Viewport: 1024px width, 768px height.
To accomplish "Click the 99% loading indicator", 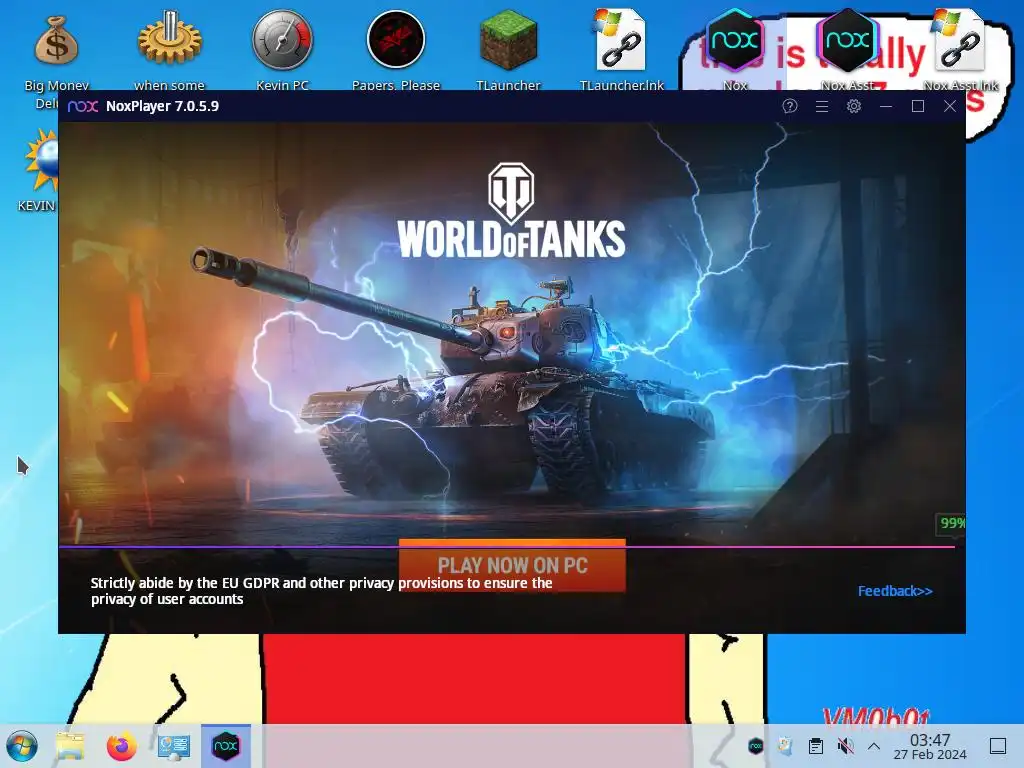I will (x=952, y=522).
